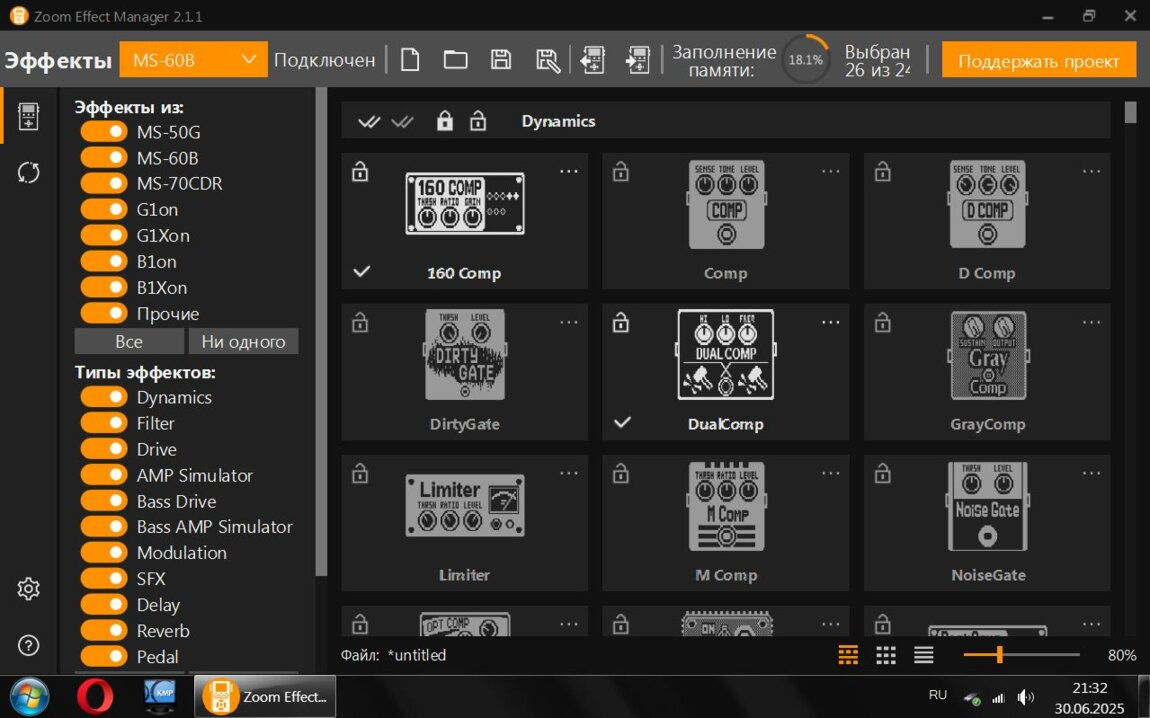Switch to grid view icon
1150x718 pixels.
(x=886, y=655)
